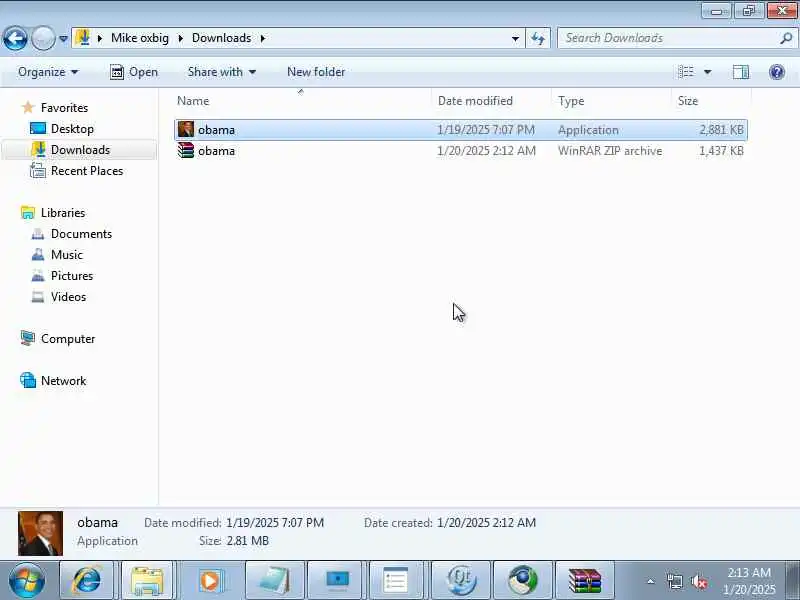This screenshot has height=600, width=800.
Task: Click Windows Explorer taskbar icon
Action: (x=147, y=581)
